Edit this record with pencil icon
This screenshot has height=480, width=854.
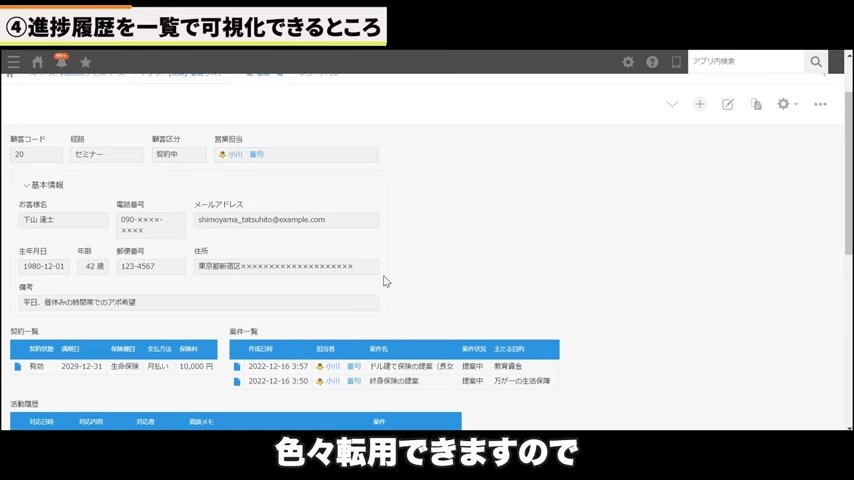pos(728,104)
